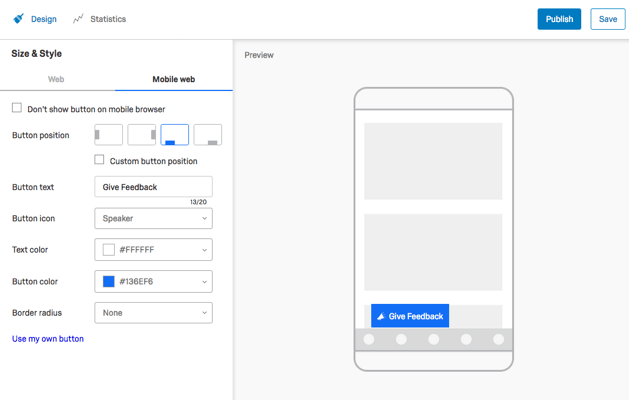Switch to the Web tab

(56, 79)
